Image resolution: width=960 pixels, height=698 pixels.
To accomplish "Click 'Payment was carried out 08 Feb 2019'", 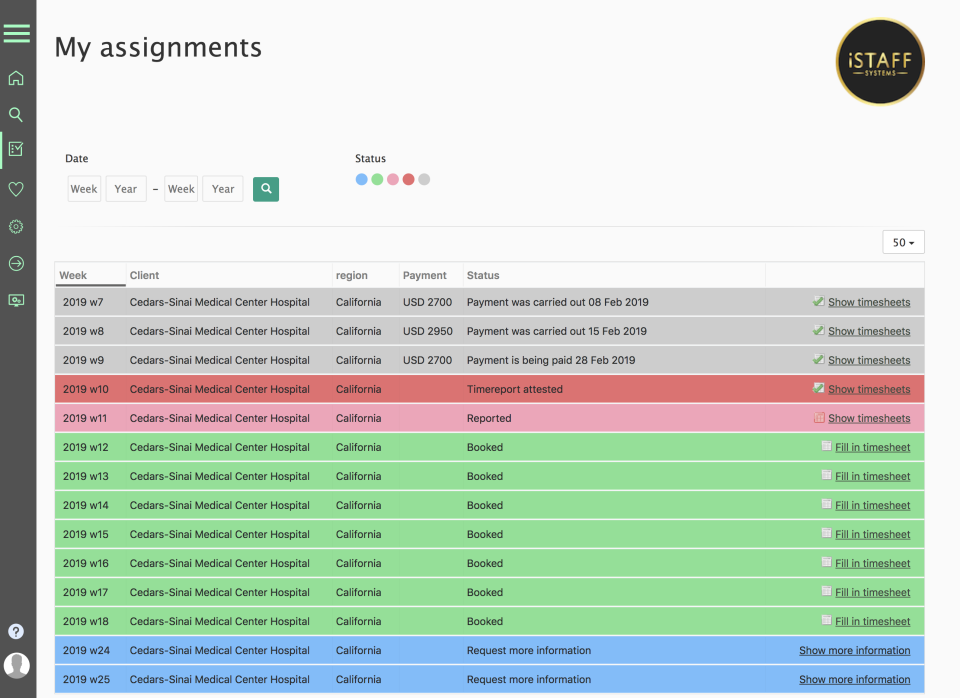I will coord(557,302).
